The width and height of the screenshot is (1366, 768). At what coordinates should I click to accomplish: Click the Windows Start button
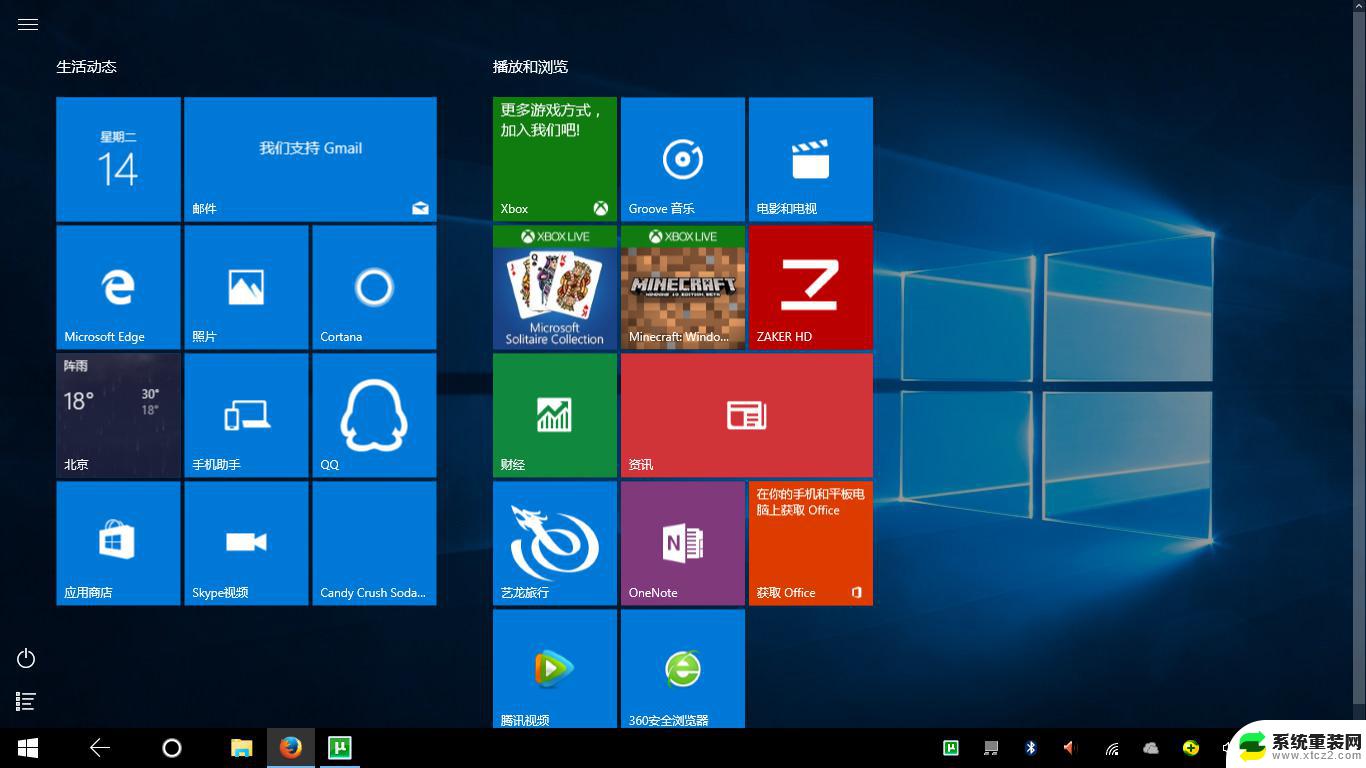click(28, 748)
